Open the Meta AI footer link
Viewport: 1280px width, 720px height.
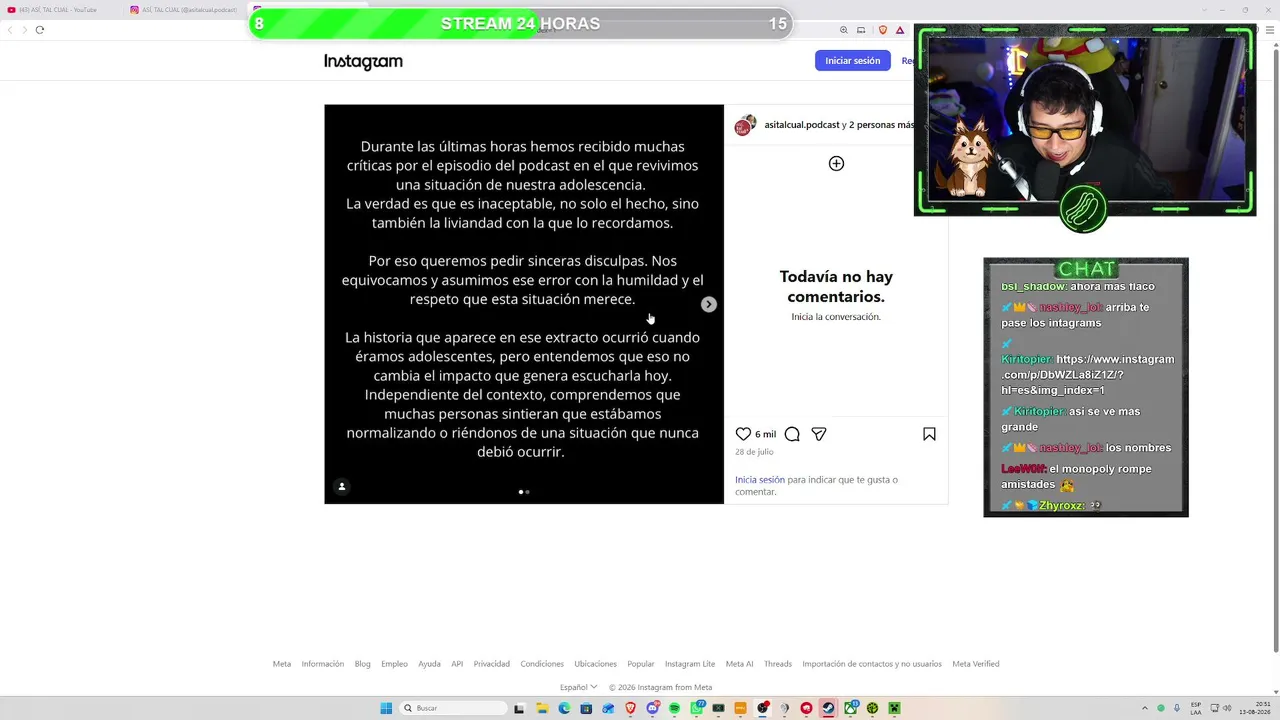tap(740, 664)
